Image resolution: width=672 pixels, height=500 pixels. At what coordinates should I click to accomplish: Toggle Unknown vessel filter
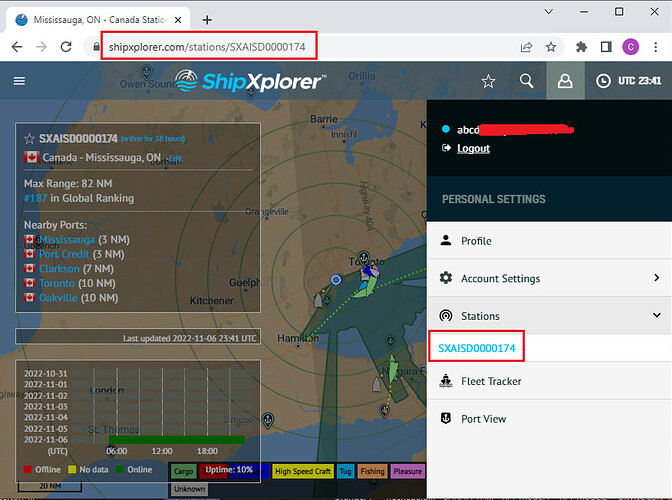[x=189, y=489]
